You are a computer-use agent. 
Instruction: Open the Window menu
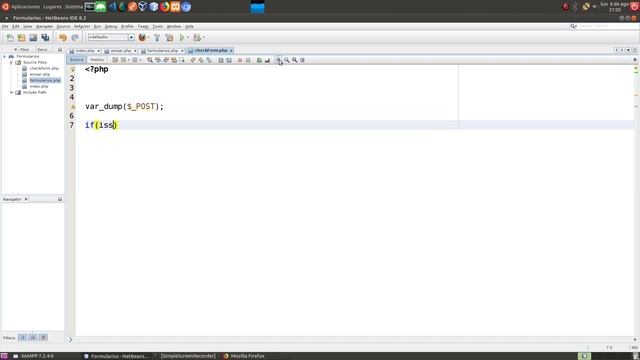point(174,26)
